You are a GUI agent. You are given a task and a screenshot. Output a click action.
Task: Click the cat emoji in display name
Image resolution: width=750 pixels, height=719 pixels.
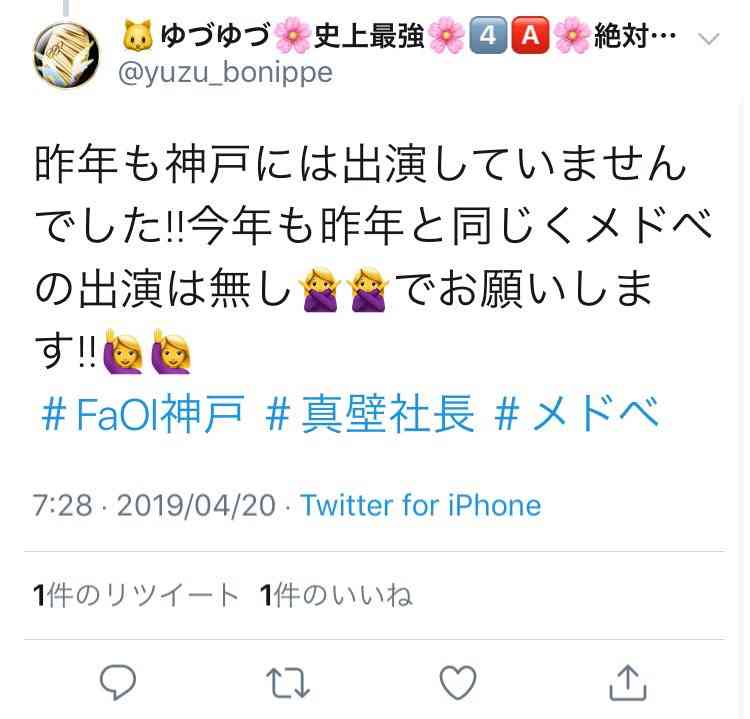click(x=138, y=35)
